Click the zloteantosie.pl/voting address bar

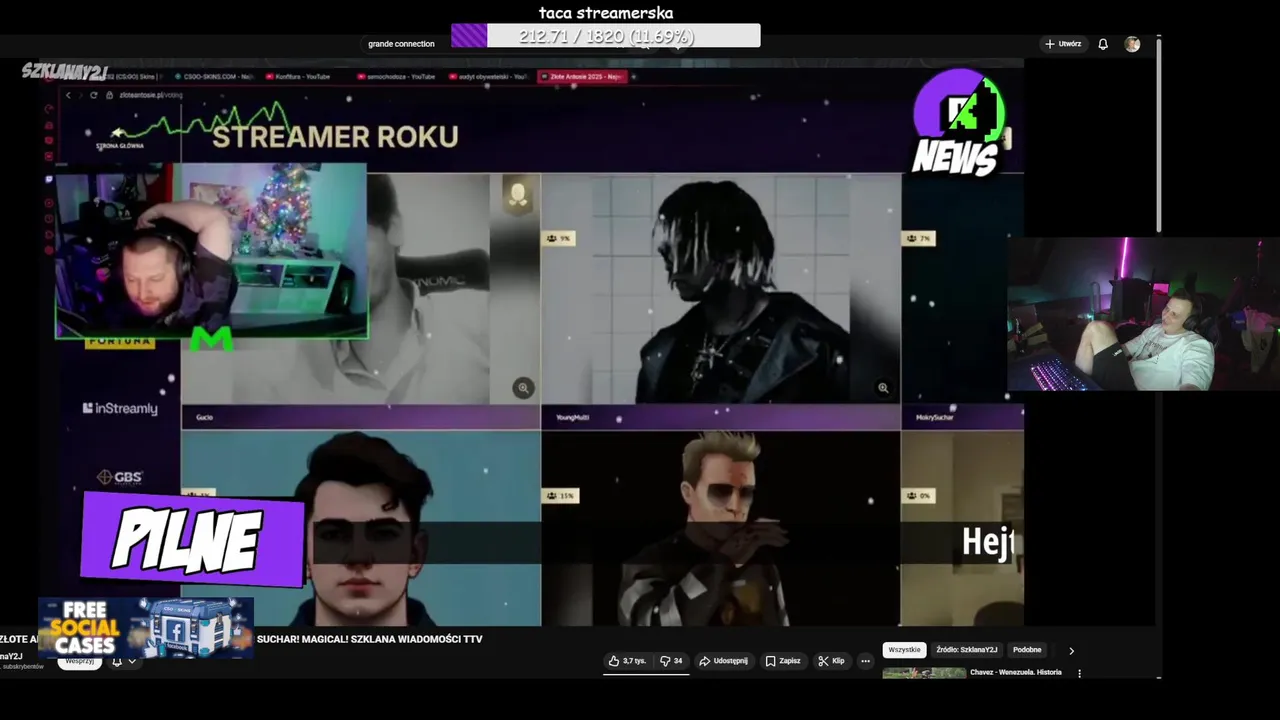[151, 95]
